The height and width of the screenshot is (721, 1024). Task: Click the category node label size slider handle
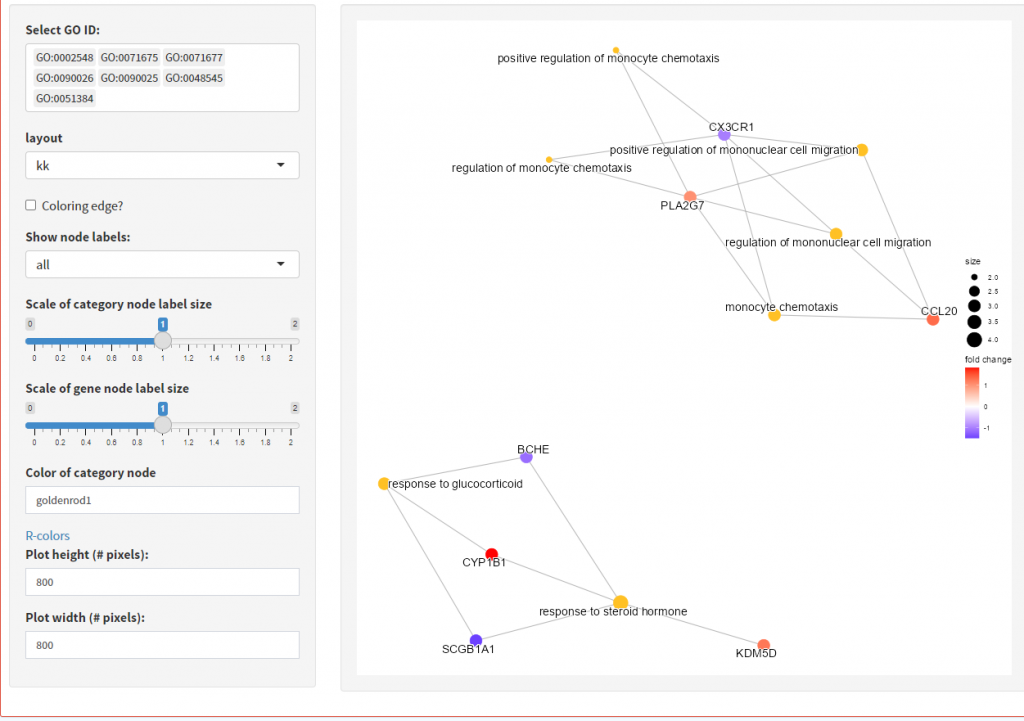(163, 341)
